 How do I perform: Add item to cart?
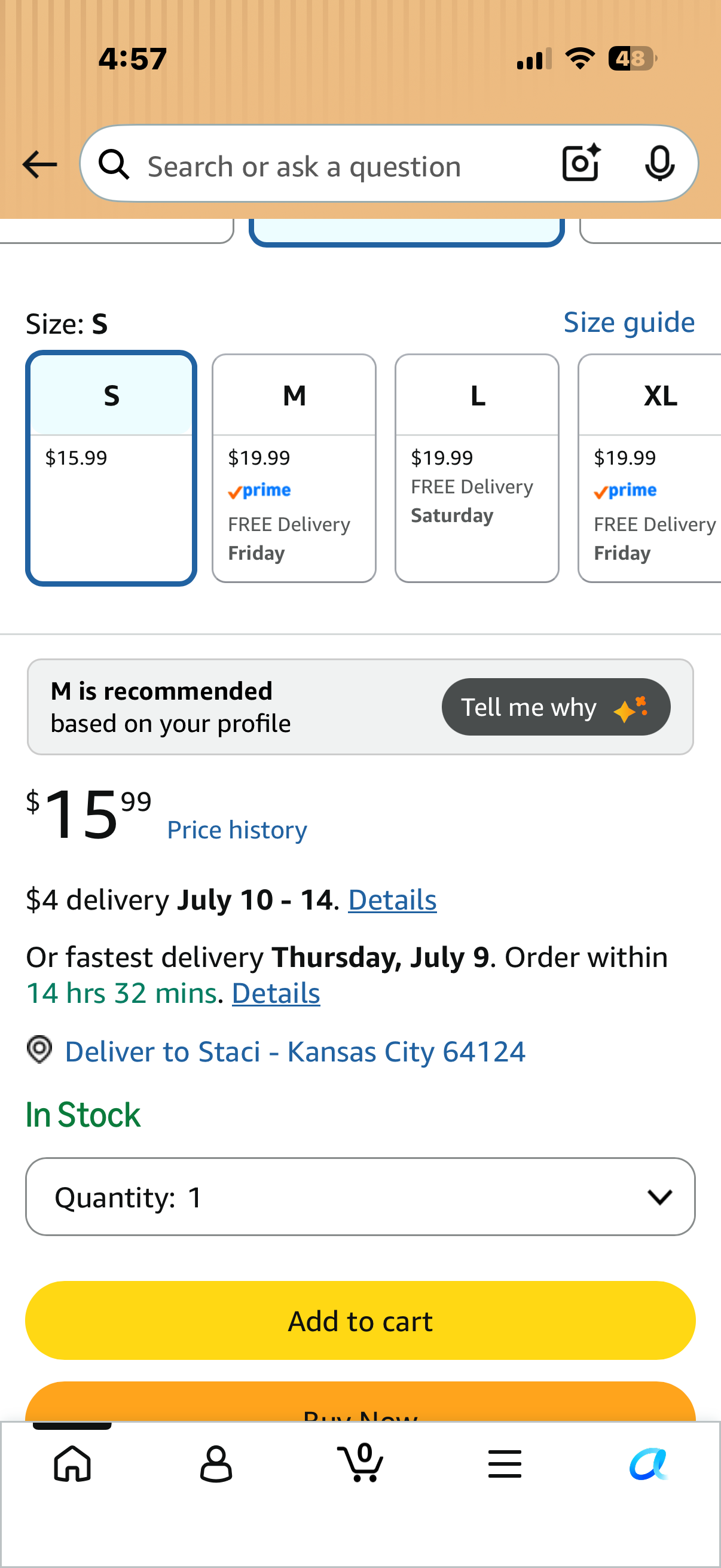pyautogui.click(x=360, y=1320)
